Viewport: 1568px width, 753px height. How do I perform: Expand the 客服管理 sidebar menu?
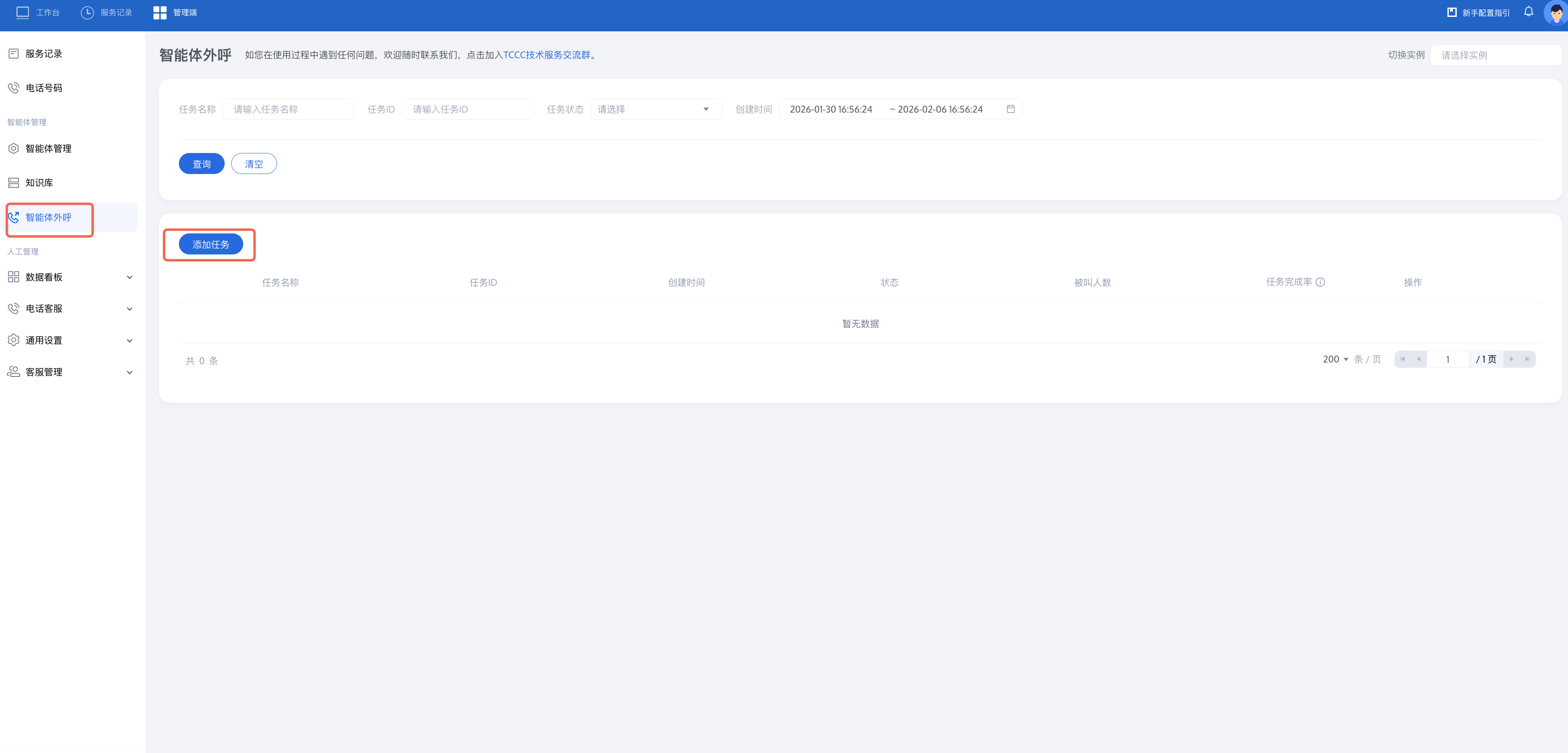[x=70, y=372]
